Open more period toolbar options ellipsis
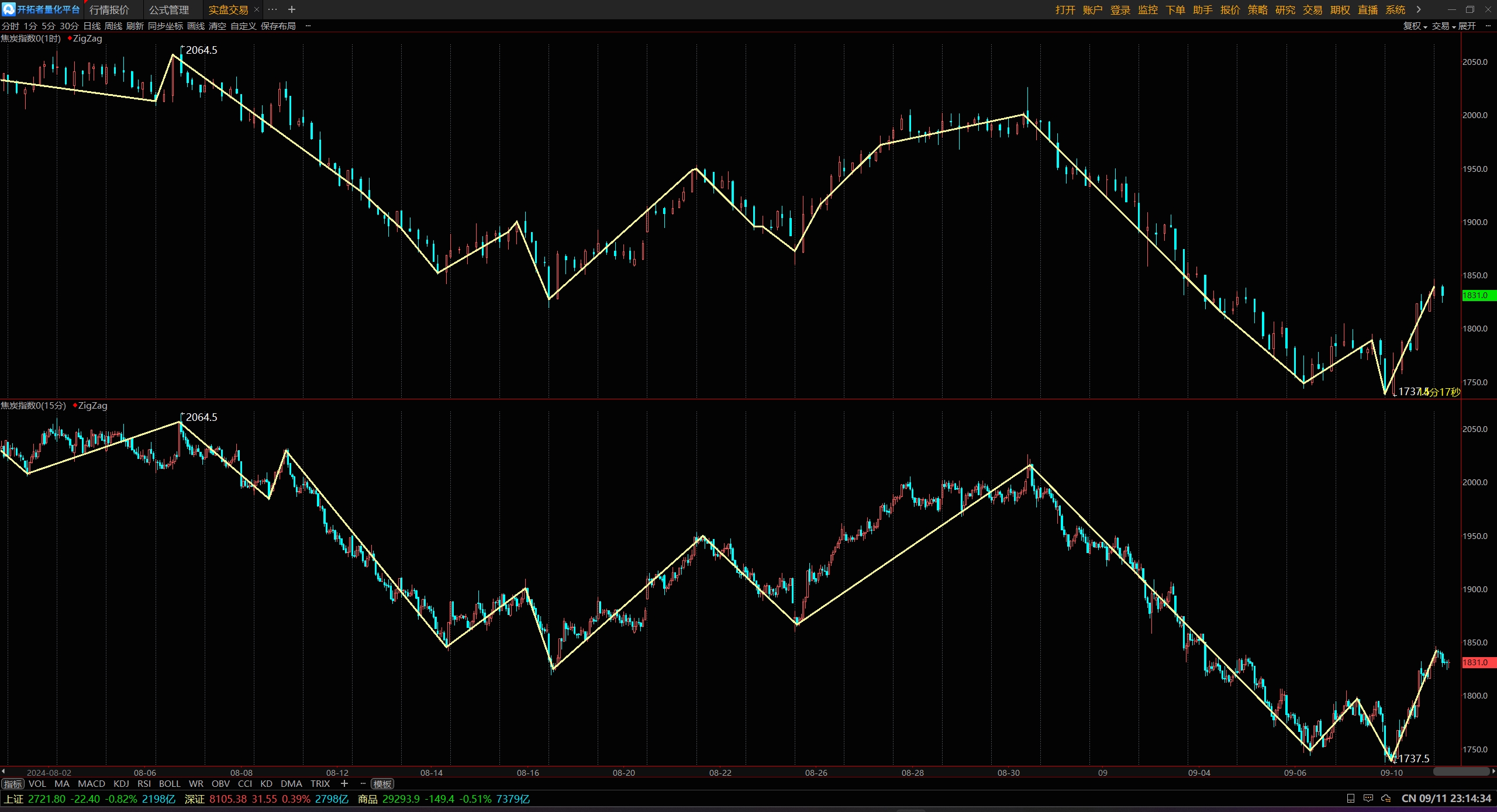Viewport: 1497px width, 812px height. (308, 26)
